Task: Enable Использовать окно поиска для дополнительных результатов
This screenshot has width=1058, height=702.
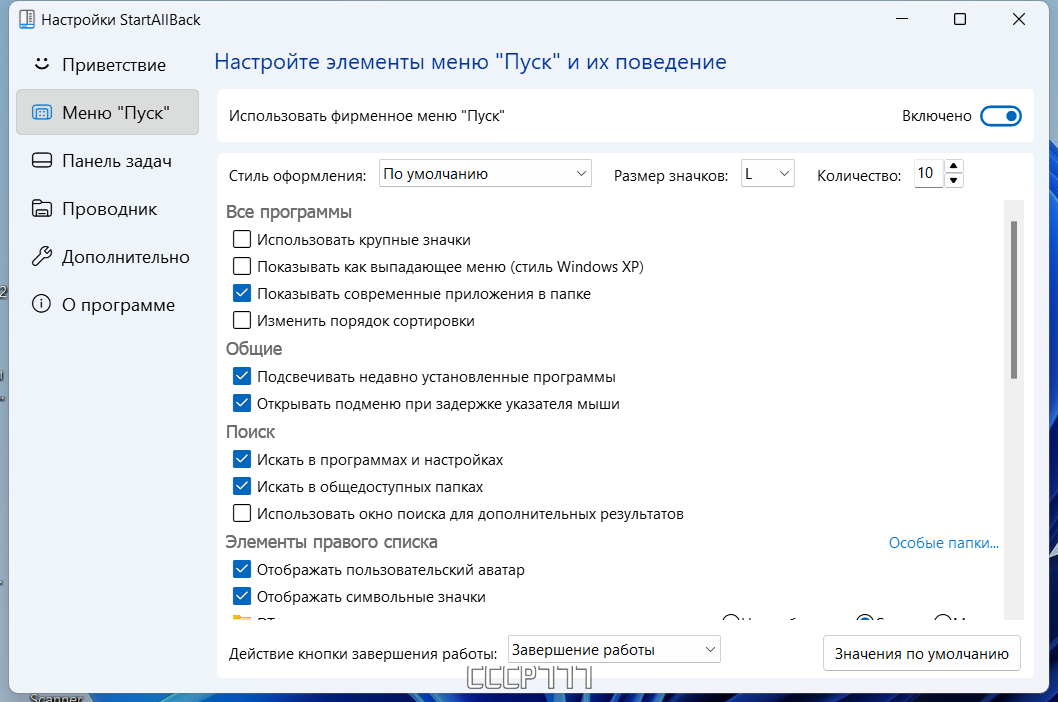Action: point(242,513)
